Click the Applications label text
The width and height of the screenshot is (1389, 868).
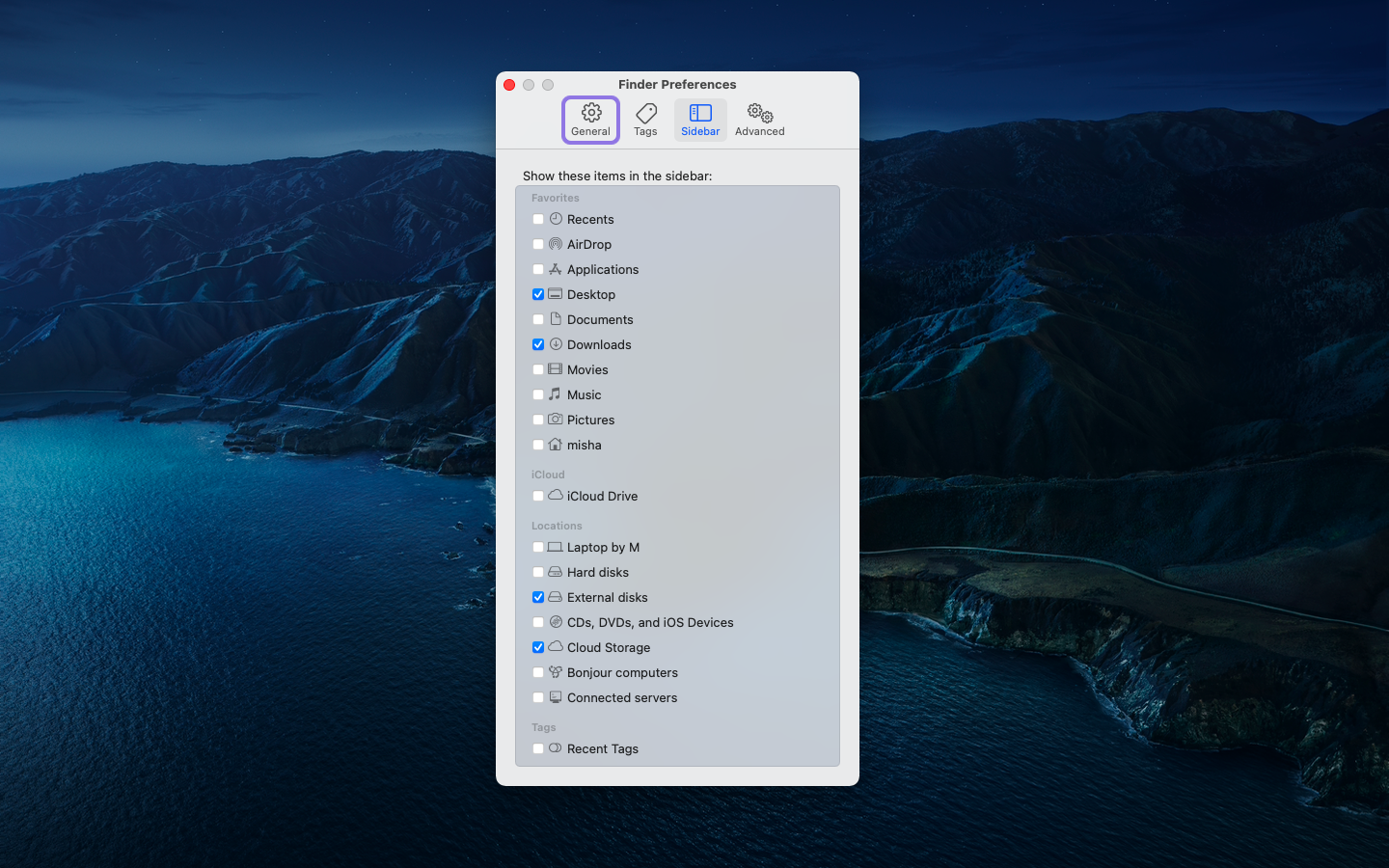pyautogui.click(x=603, y=270)
